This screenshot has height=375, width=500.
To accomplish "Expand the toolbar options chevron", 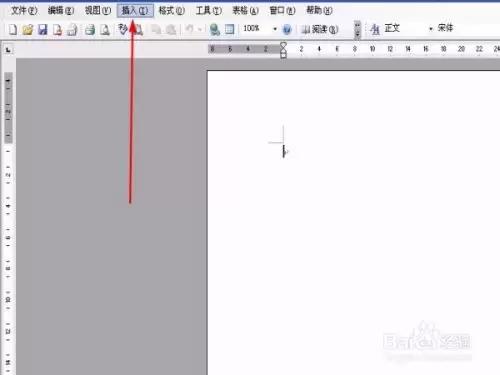I will point(357,29).
